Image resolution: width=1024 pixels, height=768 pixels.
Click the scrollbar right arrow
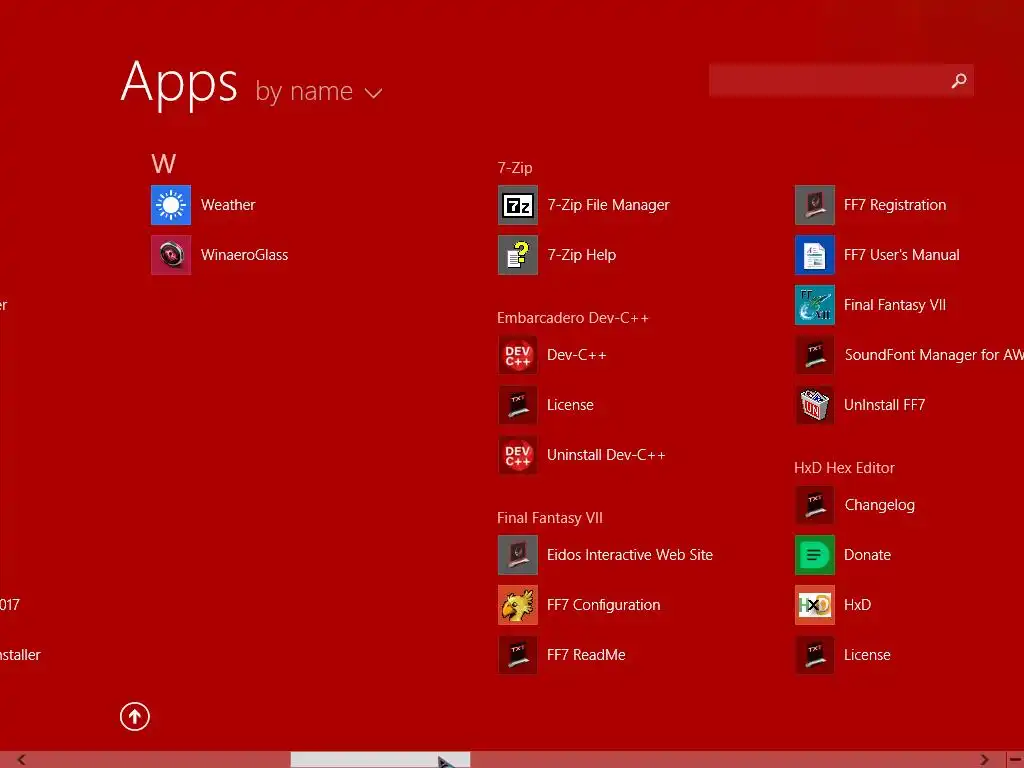click(984, 760)
